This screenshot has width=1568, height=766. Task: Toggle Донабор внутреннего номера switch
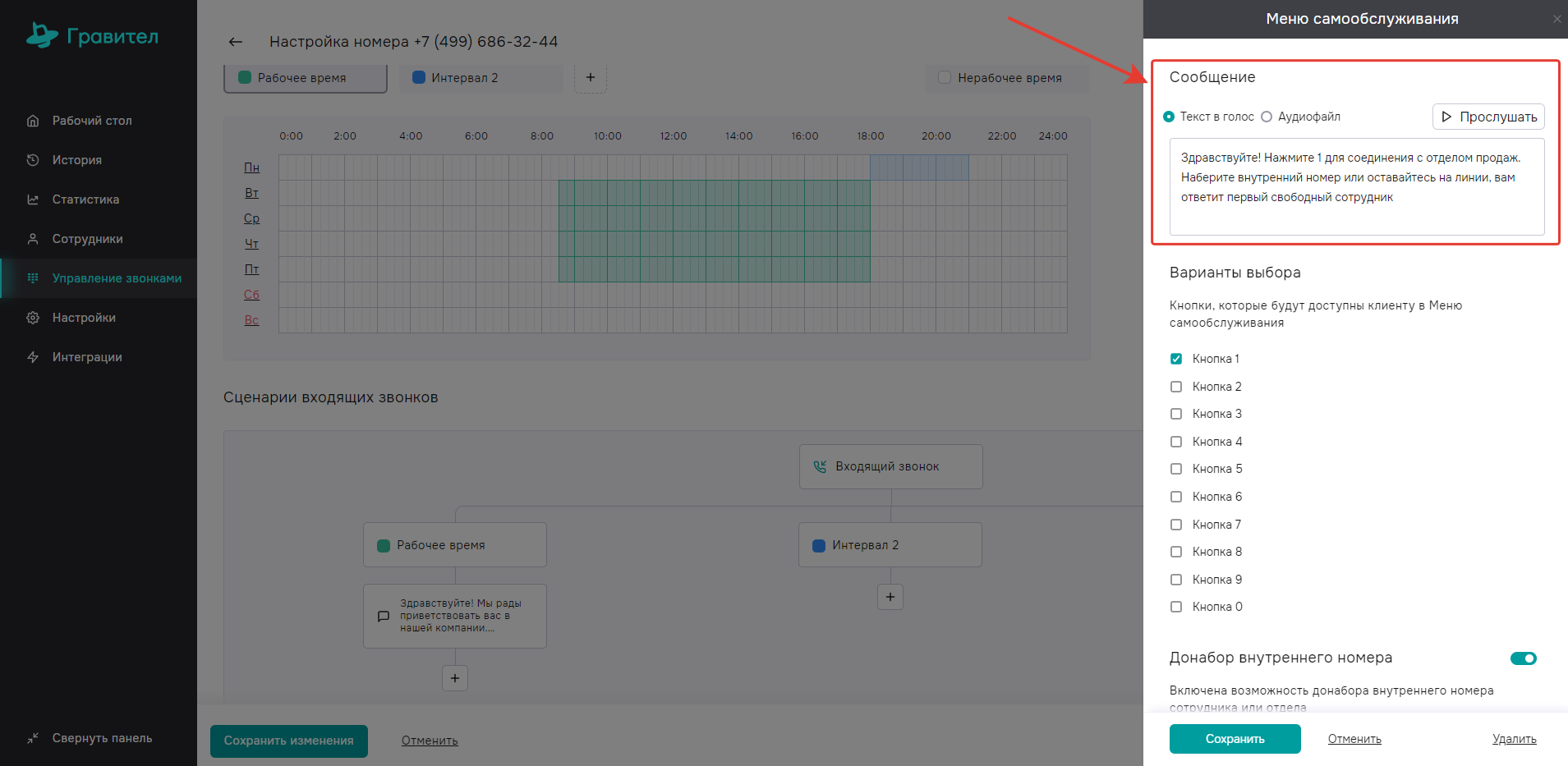[1523, 658]
